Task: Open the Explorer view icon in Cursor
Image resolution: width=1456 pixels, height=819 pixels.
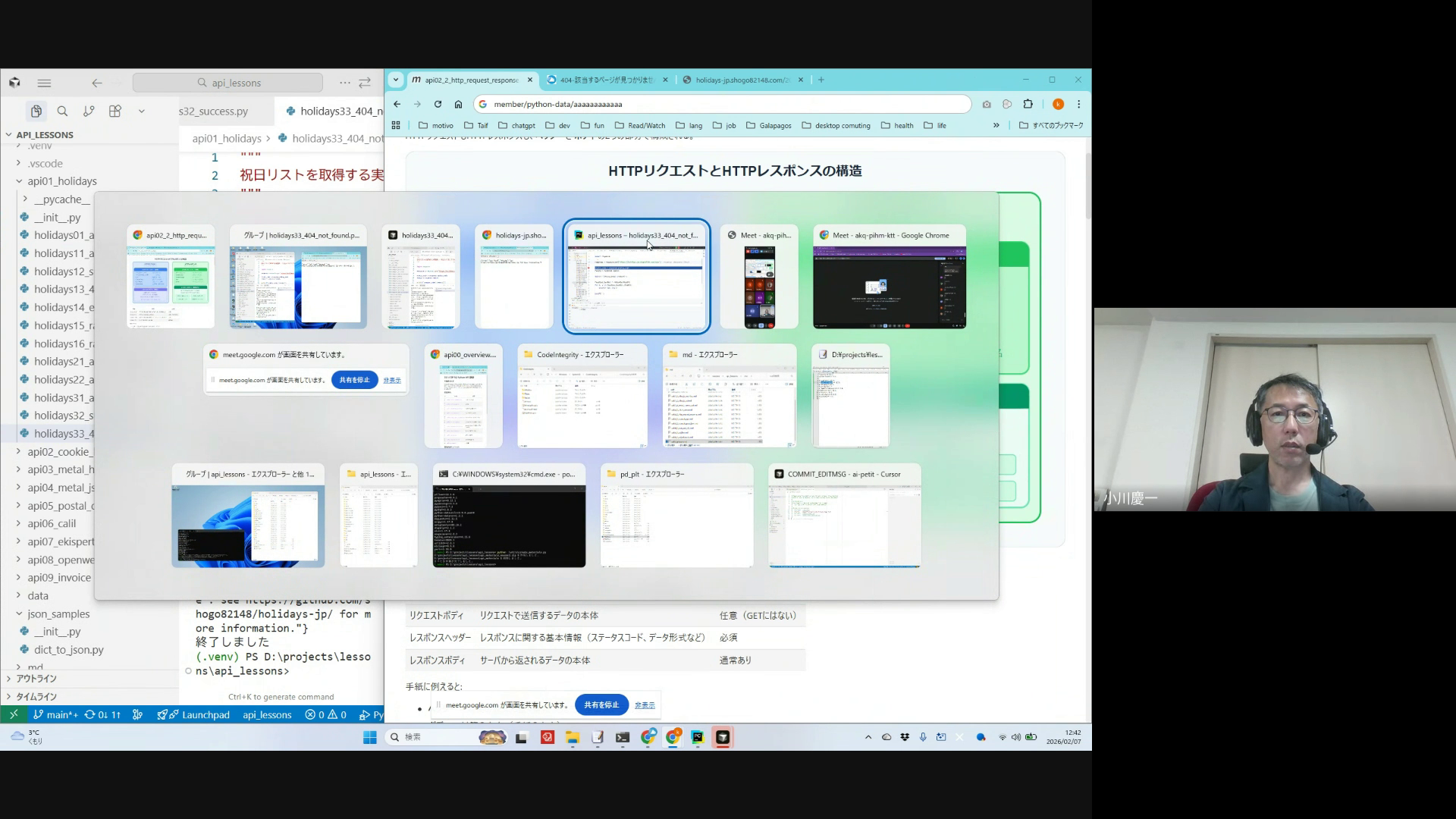Action: click(36, 111)
